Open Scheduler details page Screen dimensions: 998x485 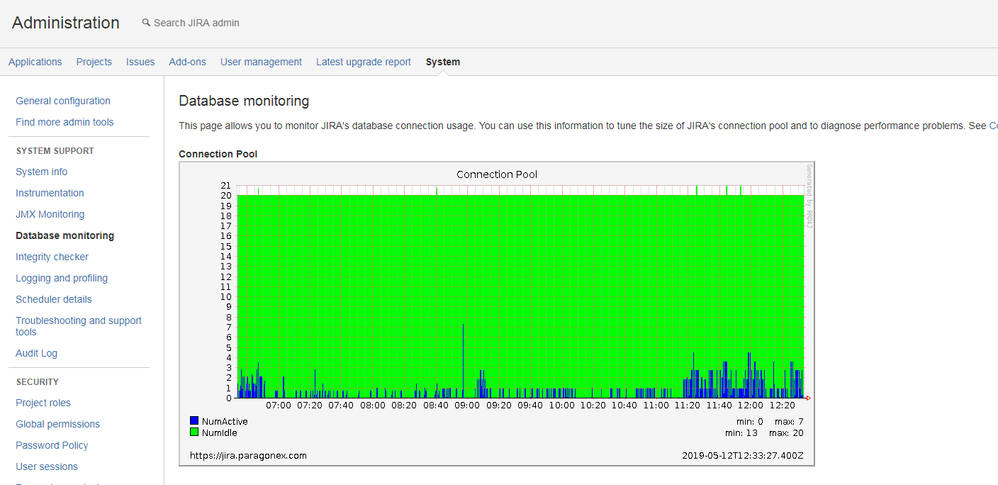[53, 299]
